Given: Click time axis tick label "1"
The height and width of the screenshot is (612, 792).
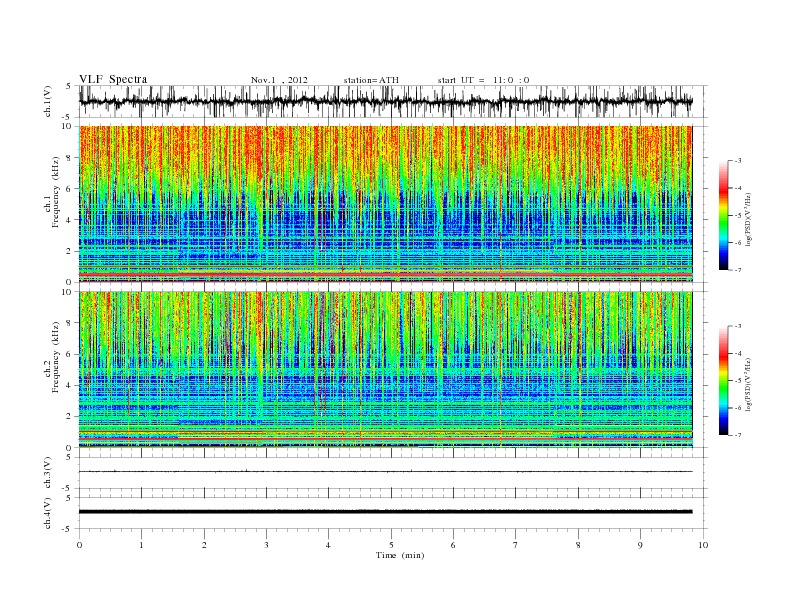Looking at the screenshot, I should (x=141, y=545).
